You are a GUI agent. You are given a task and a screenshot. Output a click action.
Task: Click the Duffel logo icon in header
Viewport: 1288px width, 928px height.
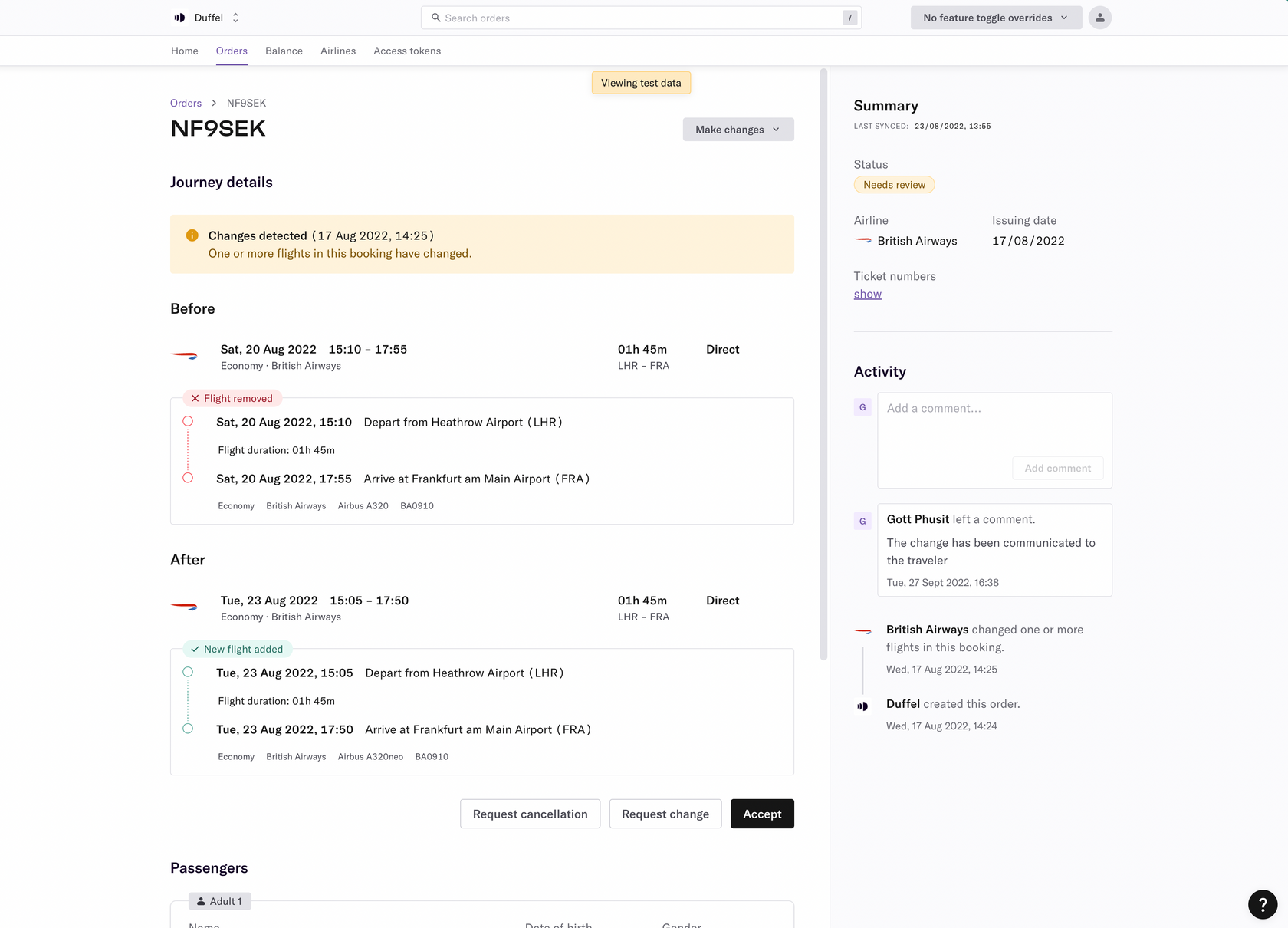click(x=179, y=18)
